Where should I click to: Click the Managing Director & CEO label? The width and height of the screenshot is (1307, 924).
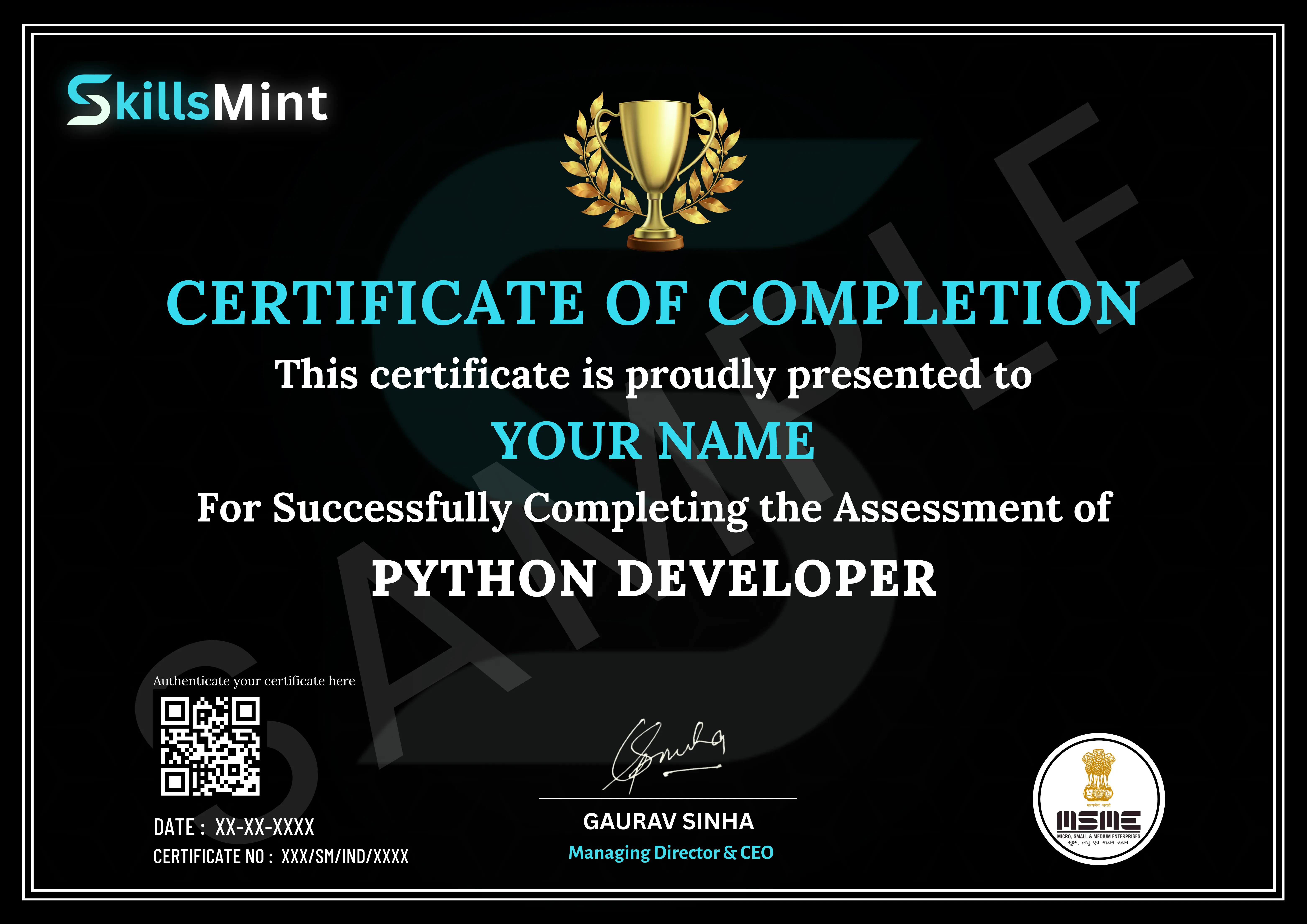point(671,853)
